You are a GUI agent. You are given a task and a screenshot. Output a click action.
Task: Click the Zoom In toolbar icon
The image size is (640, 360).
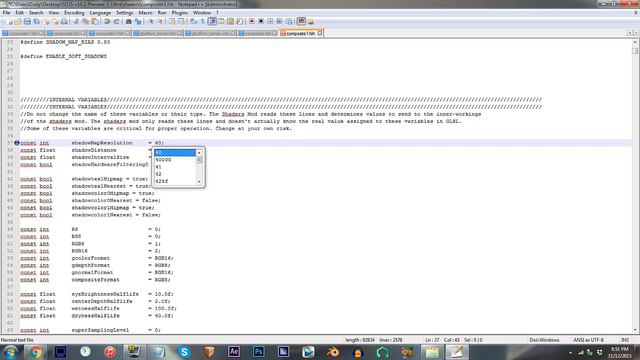151,21
